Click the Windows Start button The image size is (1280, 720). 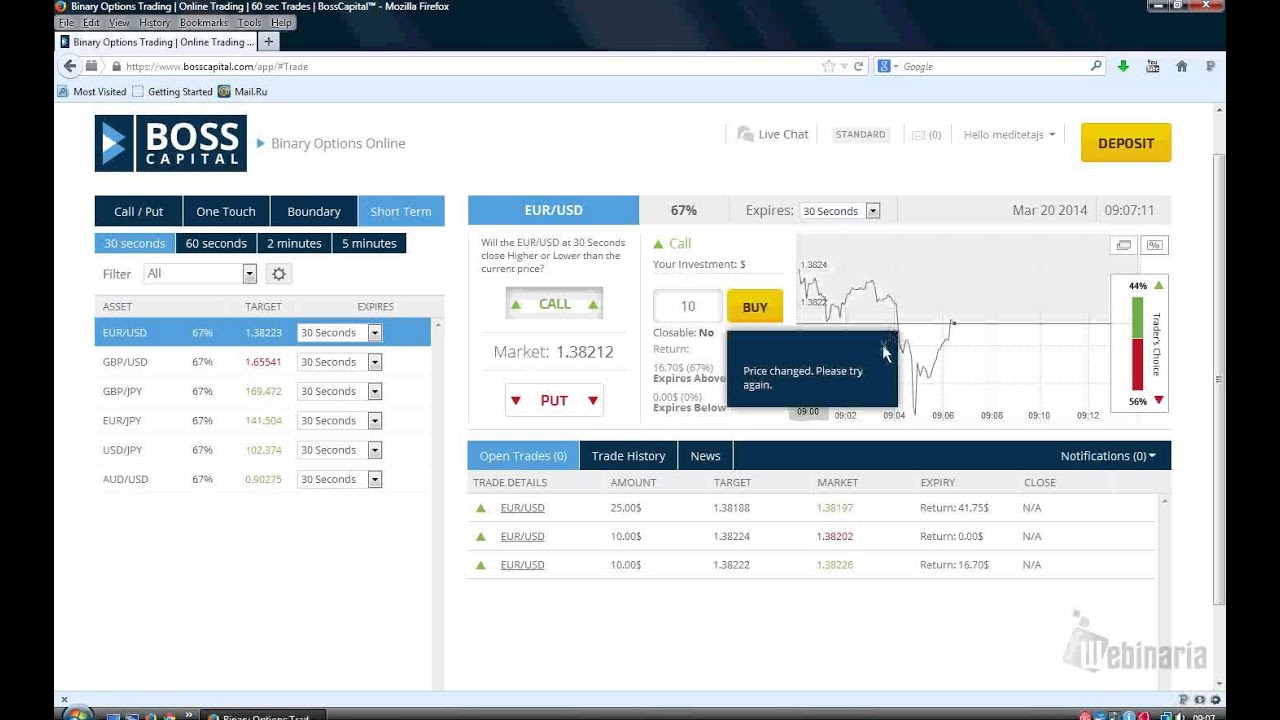pos(78,715)
